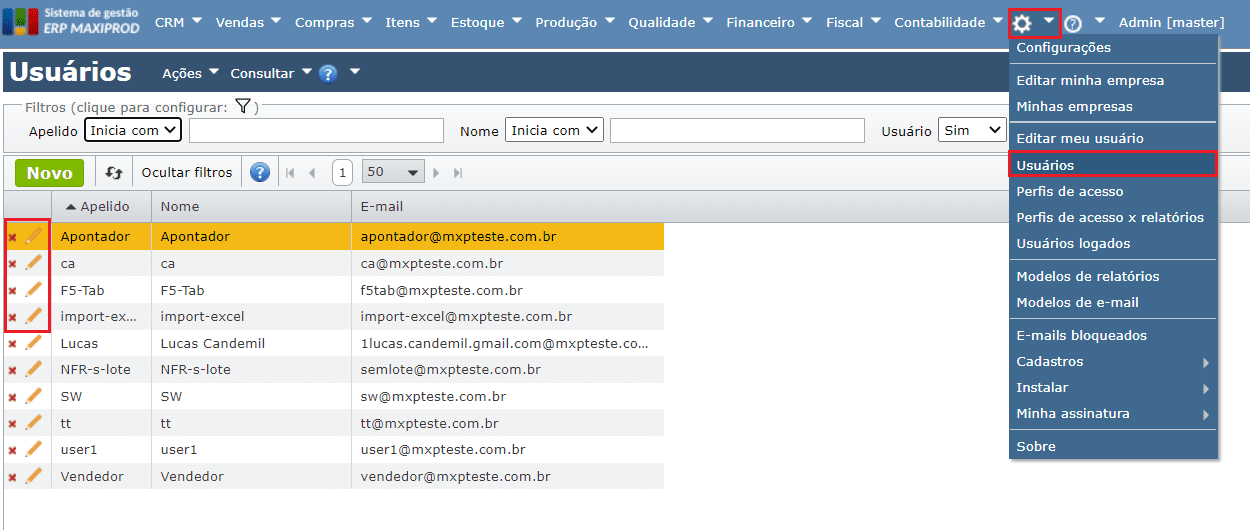Delete the F5-Tab user red X
This screenshot has width=1250, height=530.
click(12, 291)
